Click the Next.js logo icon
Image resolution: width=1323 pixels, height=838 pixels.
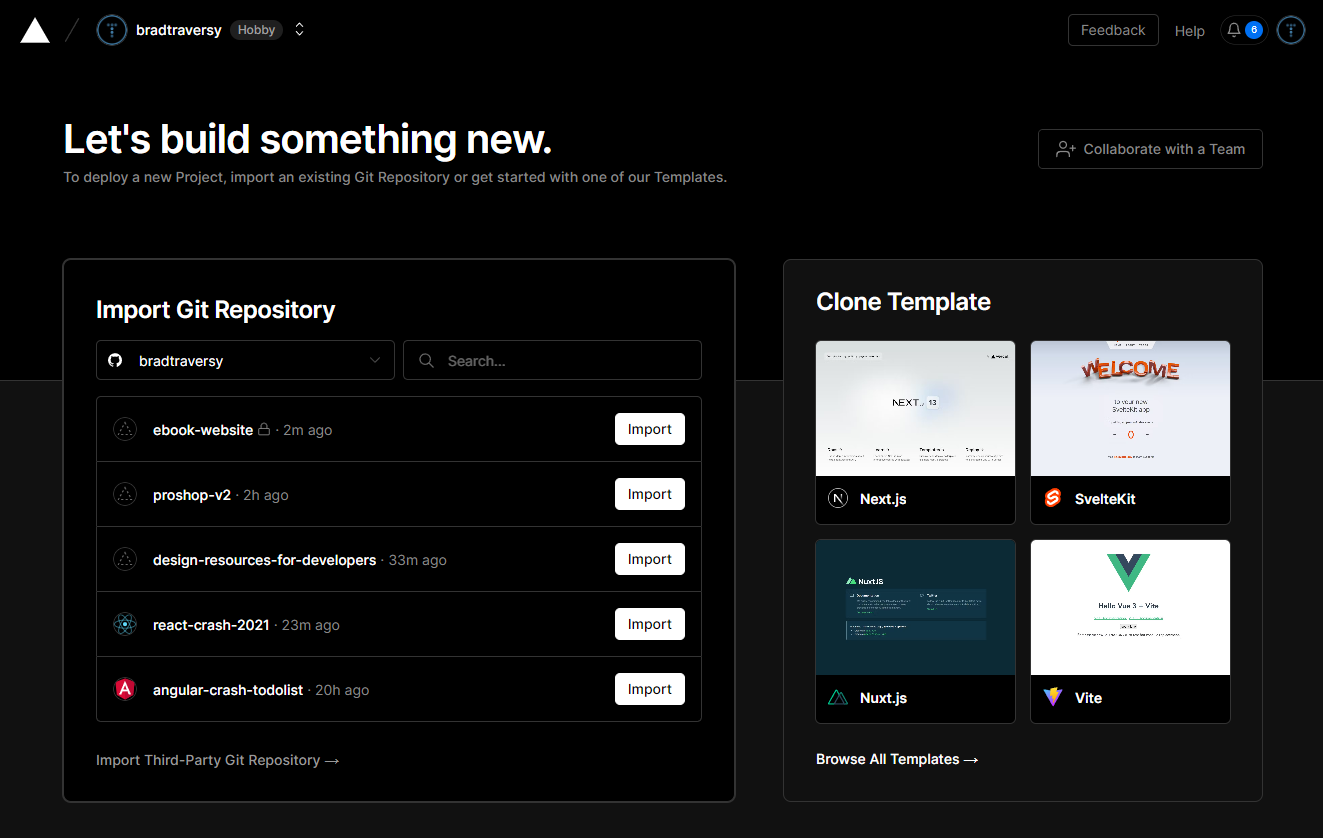tap(838, 498)
